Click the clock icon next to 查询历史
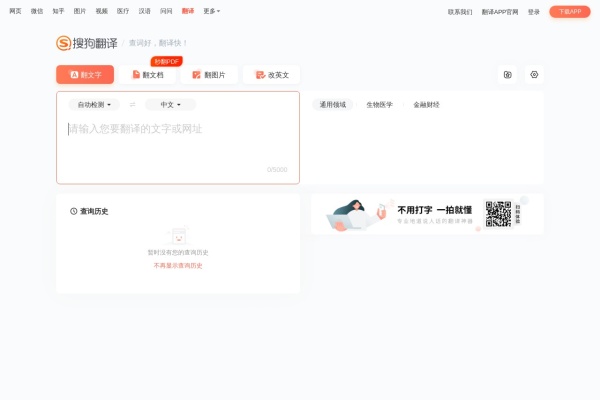The image size is (600, 400). coord(73,211)
